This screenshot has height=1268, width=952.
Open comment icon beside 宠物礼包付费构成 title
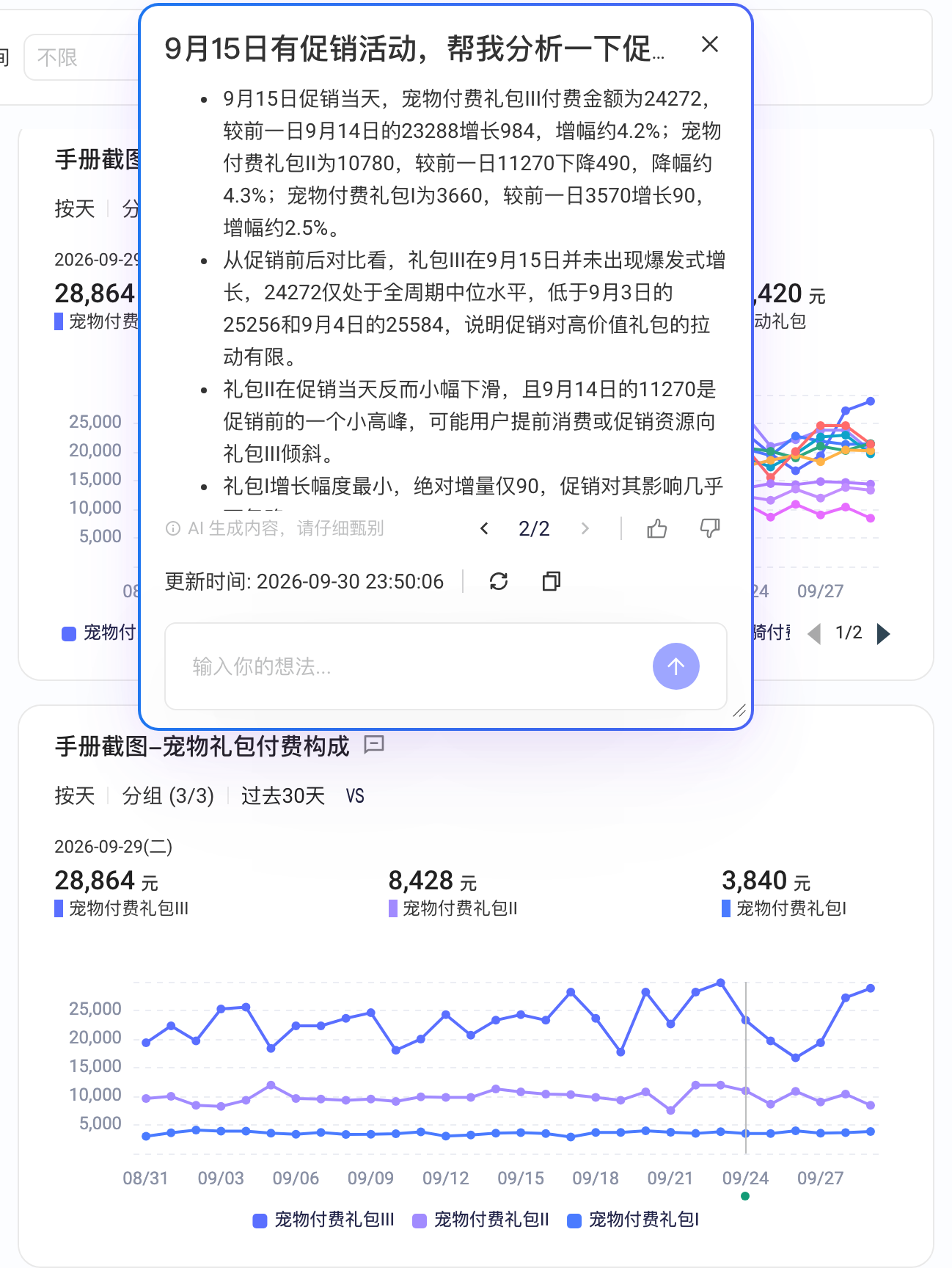coord(374,746)
